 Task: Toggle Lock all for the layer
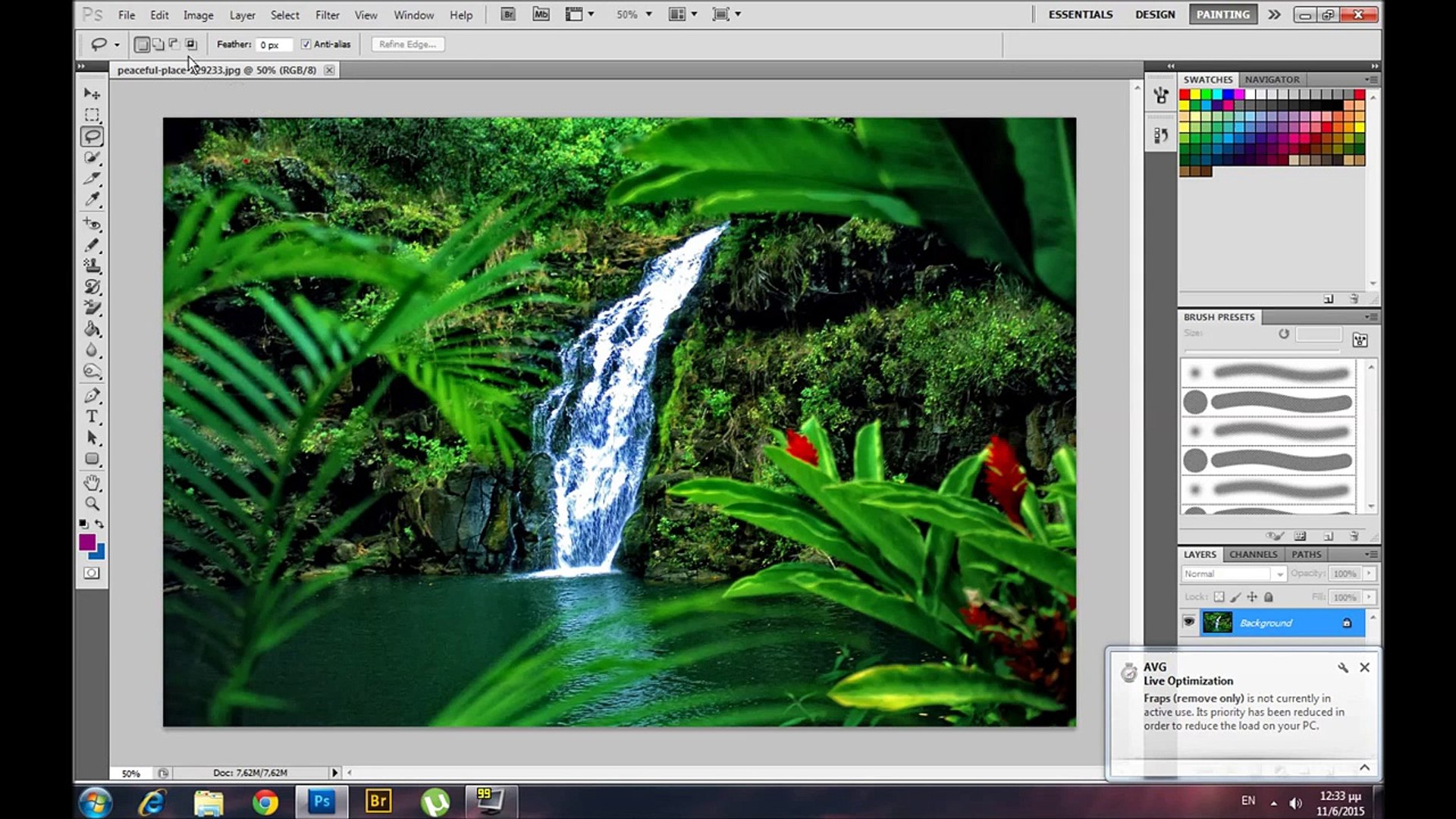pyautogui.click(x=1269, y=598)
